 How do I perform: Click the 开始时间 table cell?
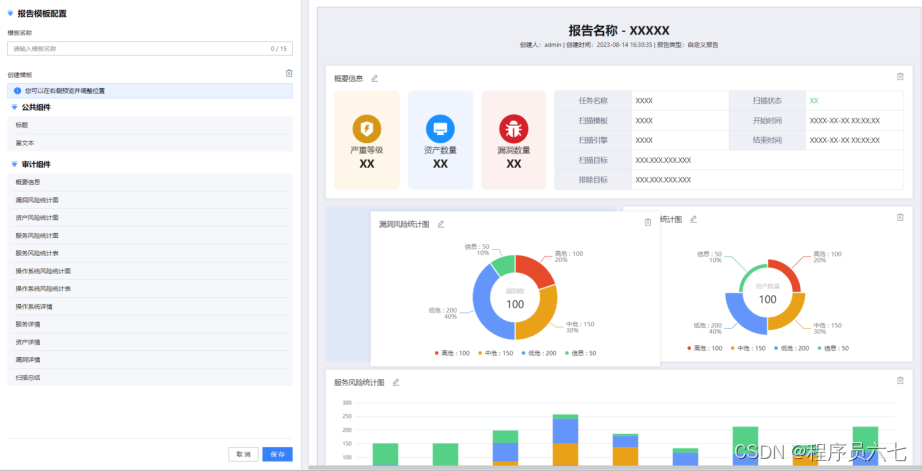click(x=767, y=121)
